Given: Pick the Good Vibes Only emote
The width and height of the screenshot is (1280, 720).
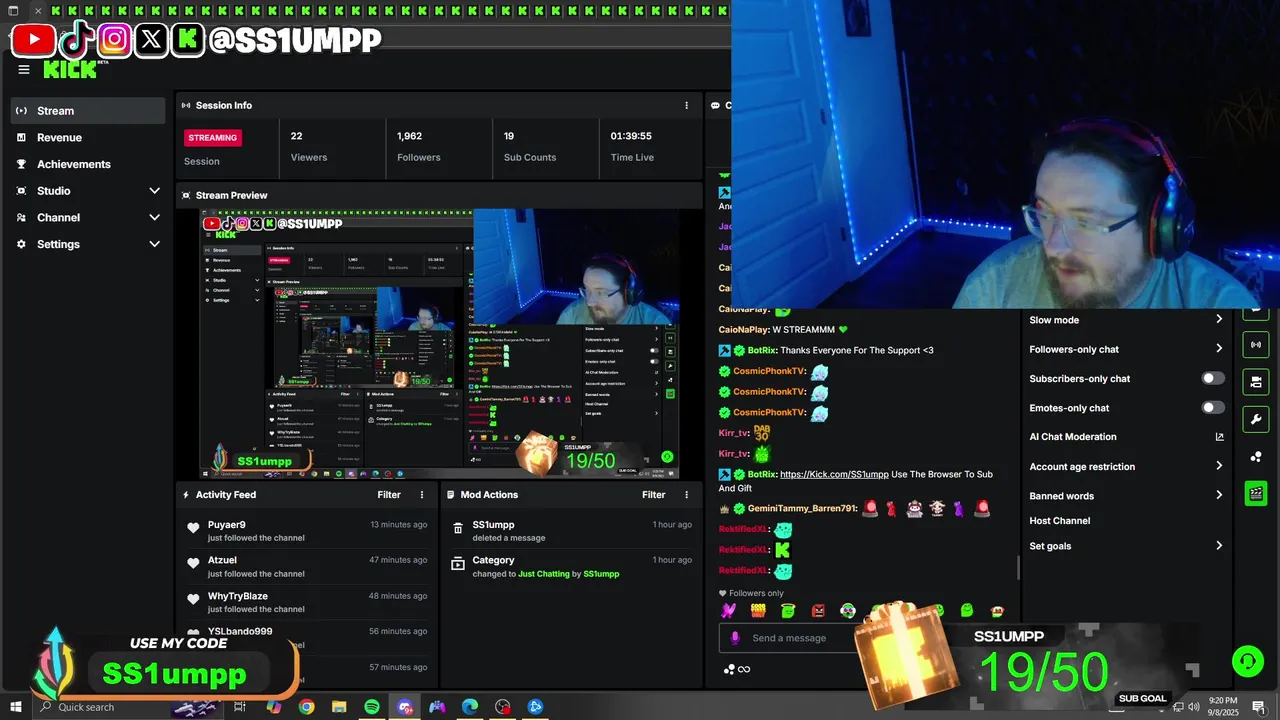Looking at the screenshot, I should [x=758, y=611].
